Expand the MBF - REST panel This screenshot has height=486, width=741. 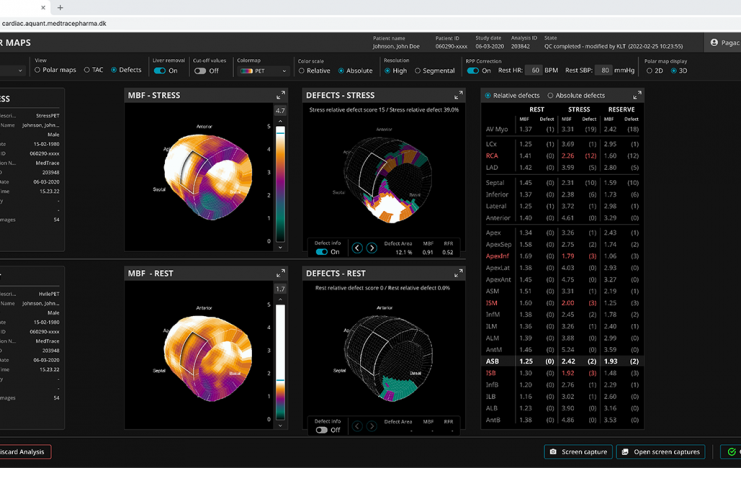pos(280,273)
